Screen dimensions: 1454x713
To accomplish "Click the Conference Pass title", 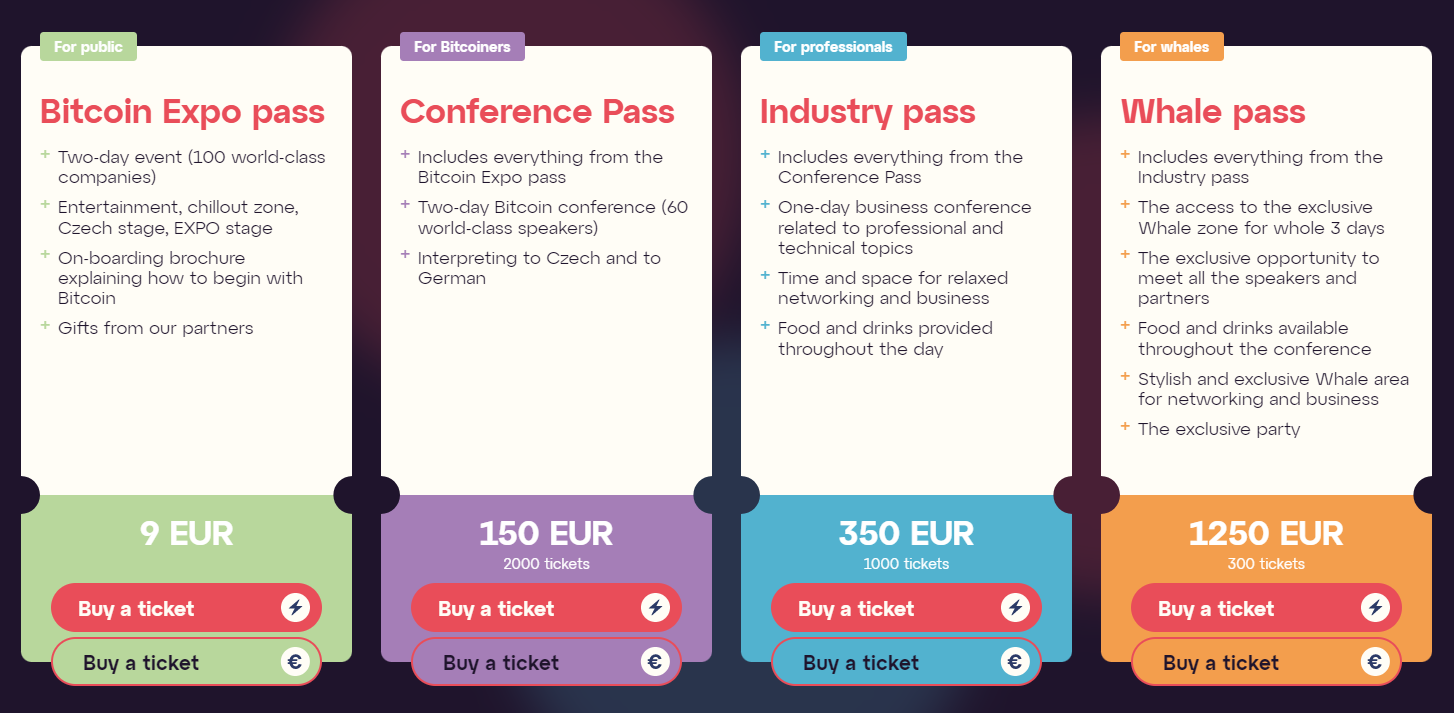I will pyautogui.click(x=537, y=111).
